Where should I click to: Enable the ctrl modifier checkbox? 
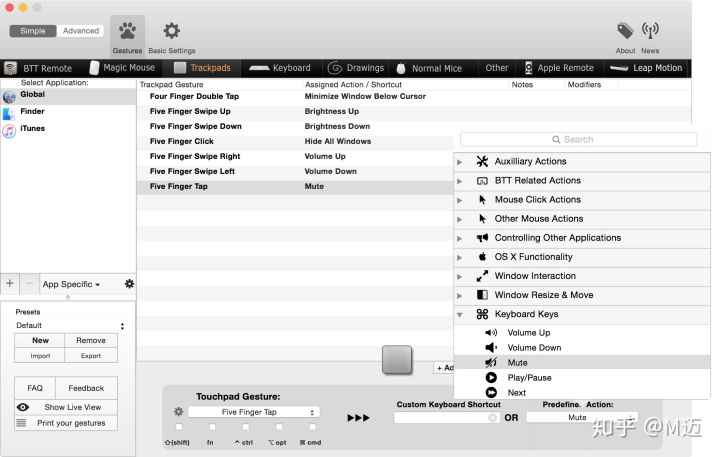[246, 427]
